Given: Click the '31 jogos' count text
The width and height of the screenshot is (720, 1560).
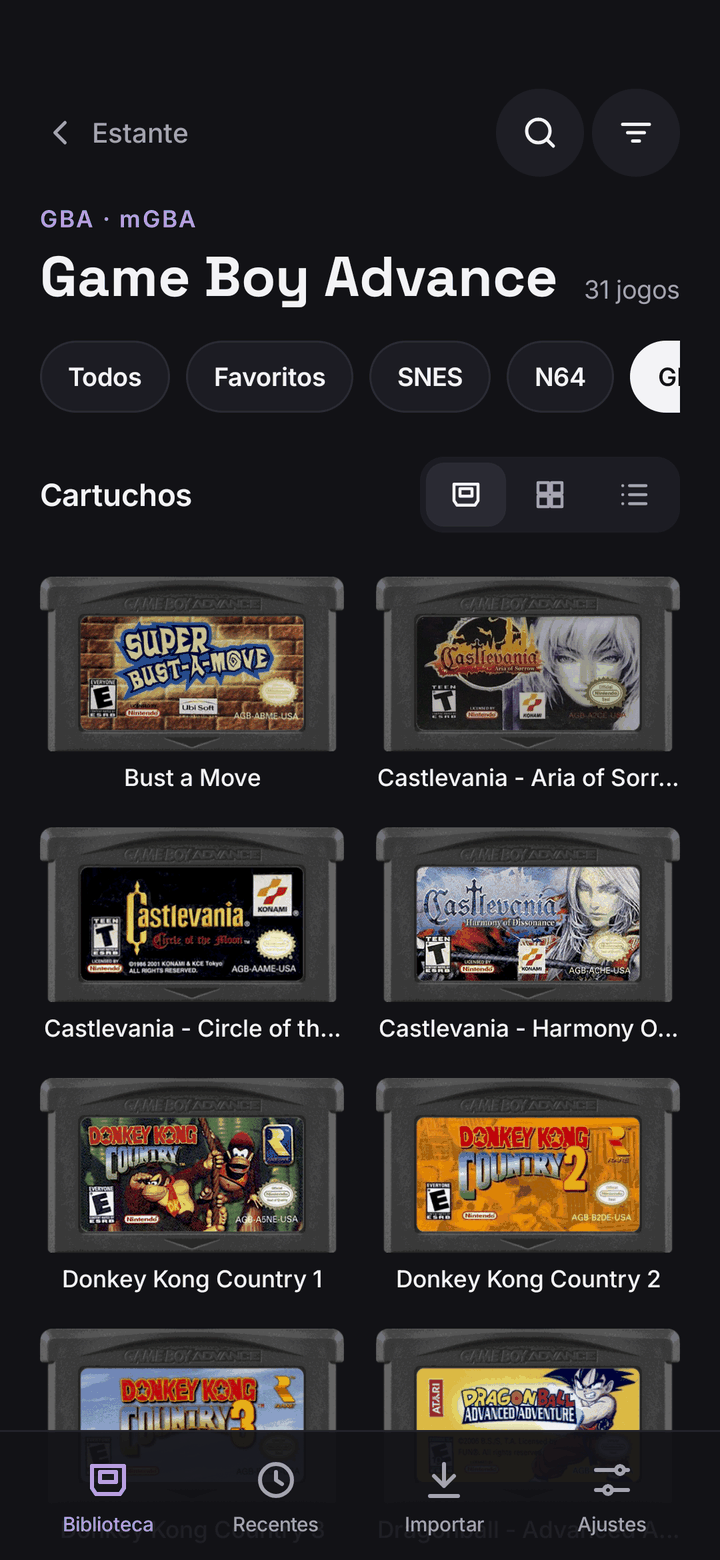Looking at the screenshot, I should 632,290.
